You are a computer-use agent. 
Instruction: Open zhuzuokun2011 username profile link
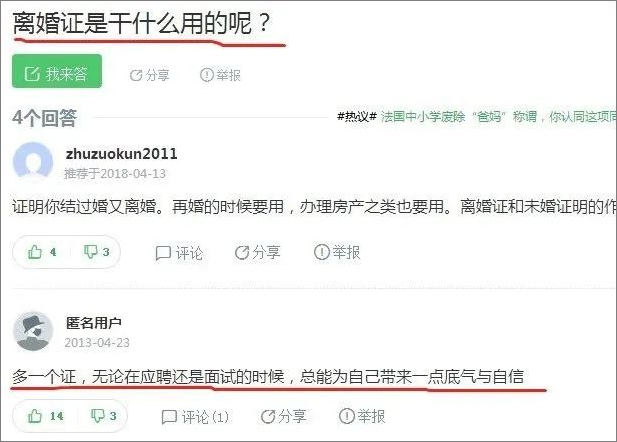point(122,154)
